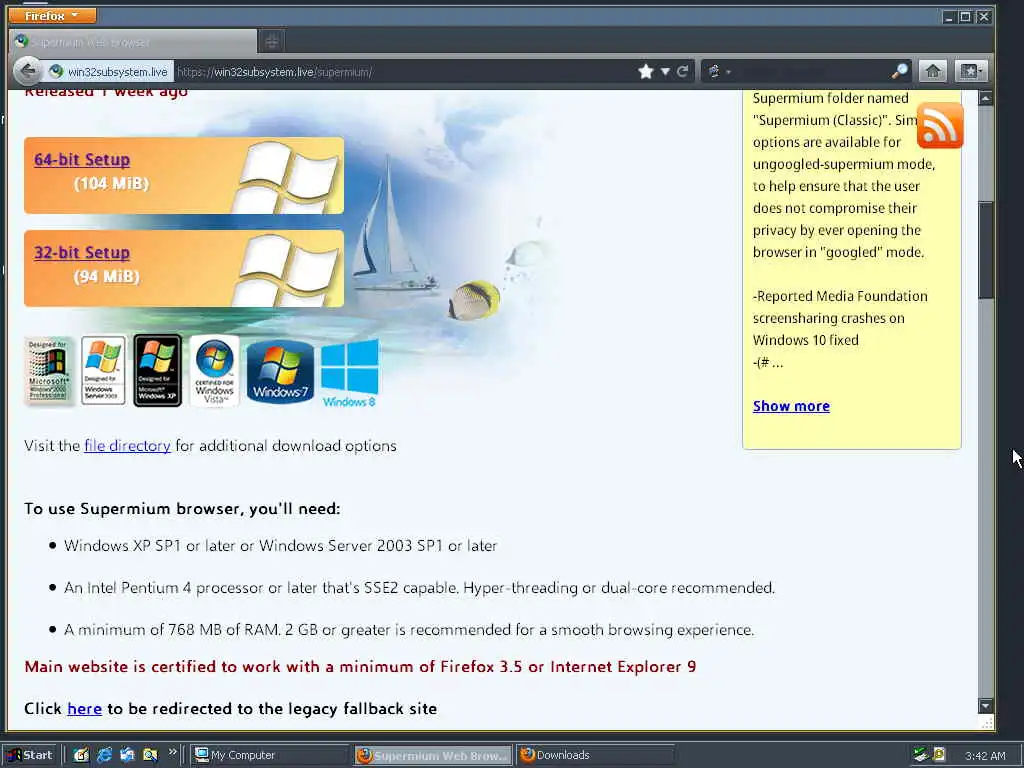
Task: Switch to My Computer taskbar window
Action: tap(269, 755)
